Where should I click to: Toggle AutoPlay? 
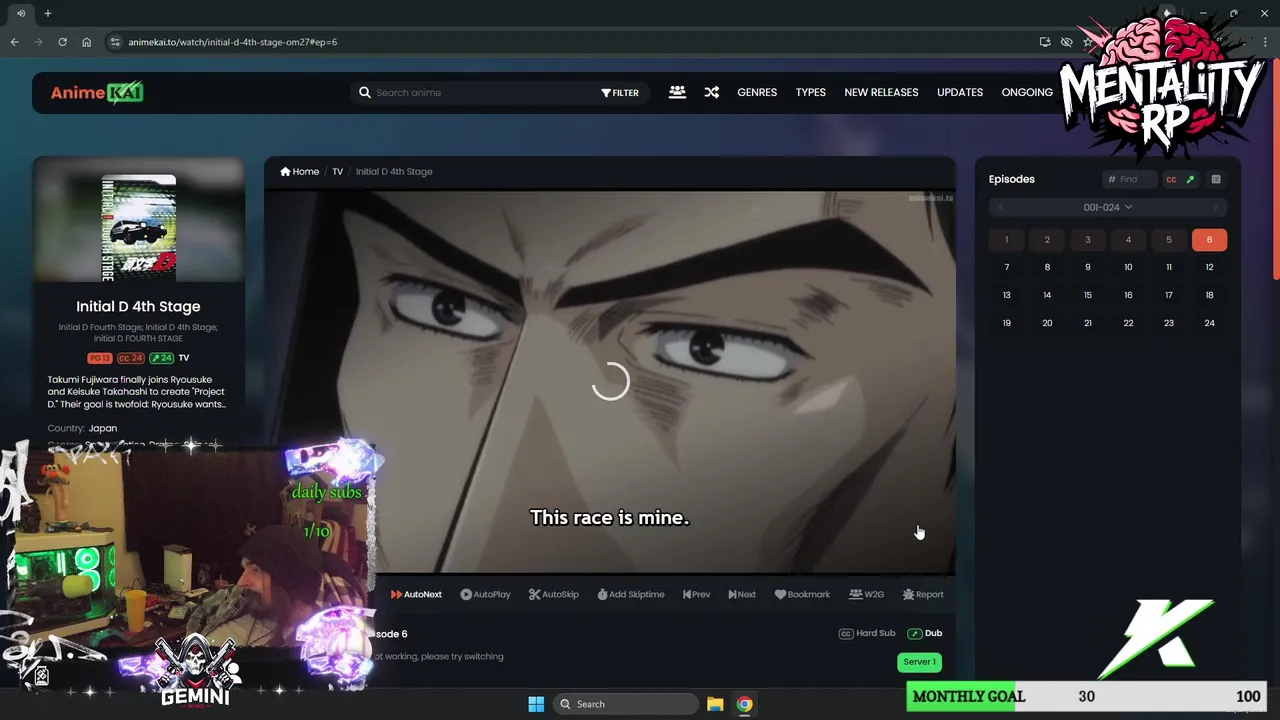pyautogui.click(x=485, y=594)
